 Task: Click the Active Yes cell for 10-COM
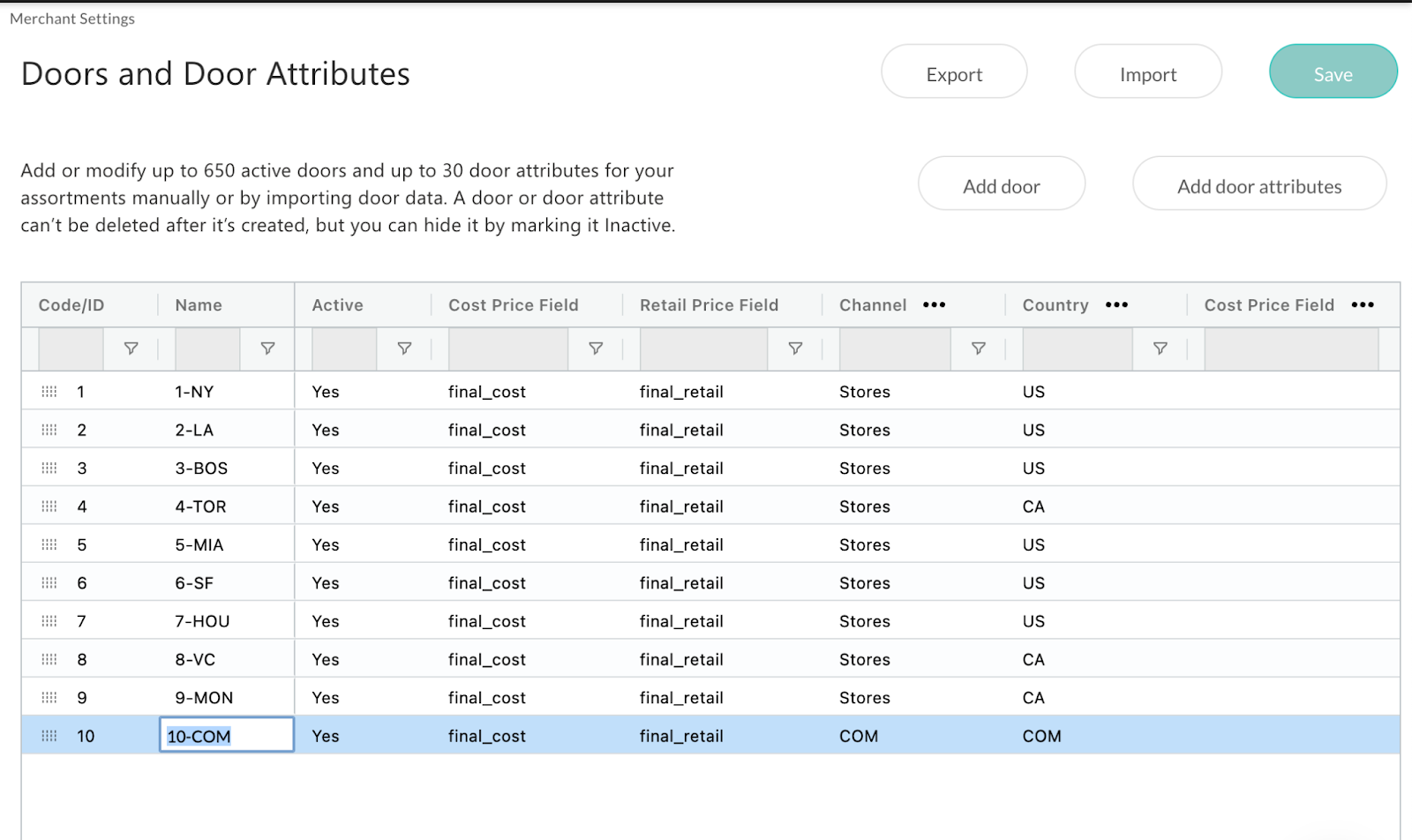point(326,736)
